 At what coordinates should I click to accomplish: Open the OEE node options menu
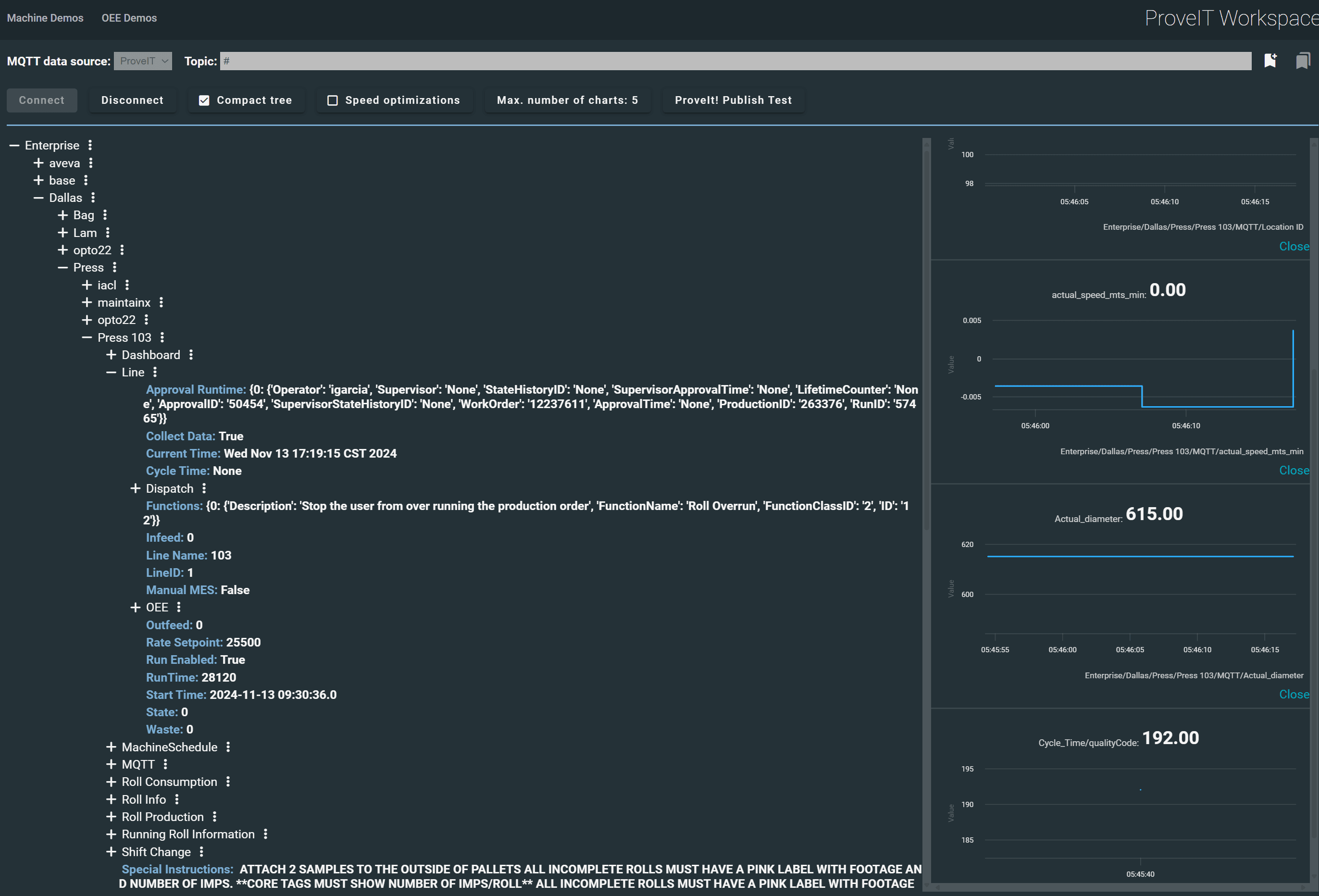179,607
